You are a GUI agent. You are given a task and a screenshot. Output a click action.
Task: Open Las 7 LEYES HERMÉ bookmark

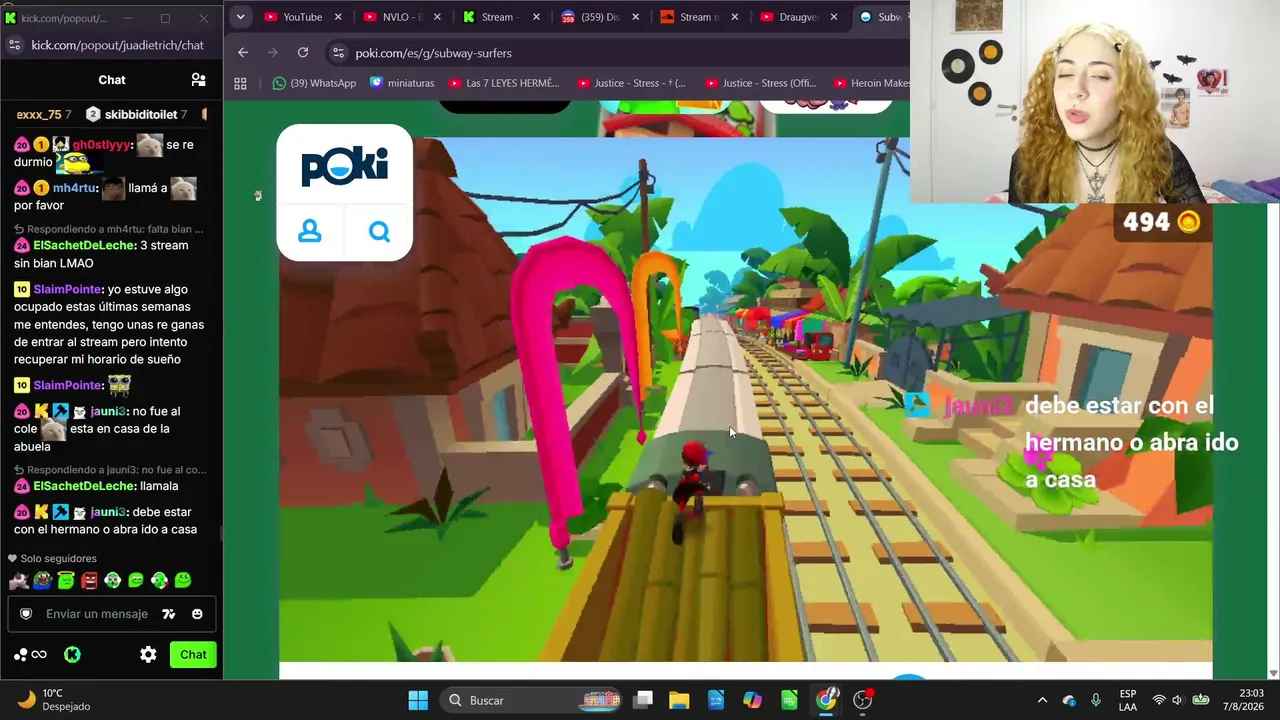tap(504, 83)
